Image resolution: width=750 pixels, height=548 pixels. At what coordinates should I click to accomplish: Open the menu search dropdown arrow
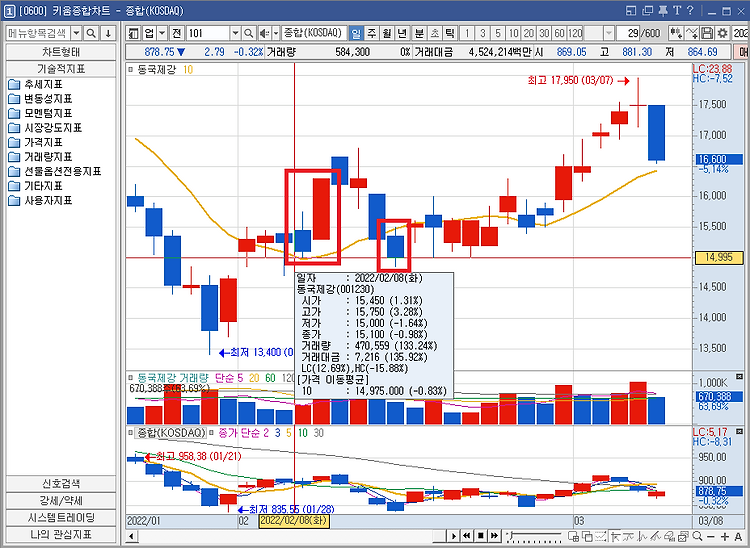pyautogui.click(x=76, y=33)
